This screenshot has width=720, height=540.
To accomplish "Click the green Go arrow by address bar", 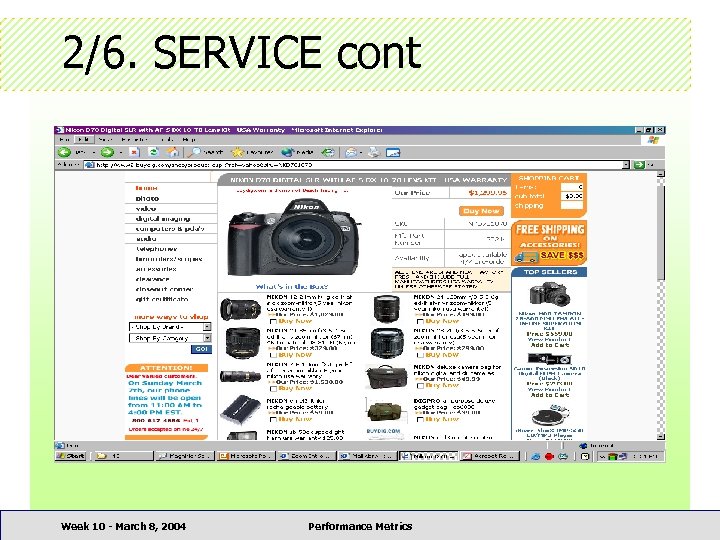I will 639,164.
